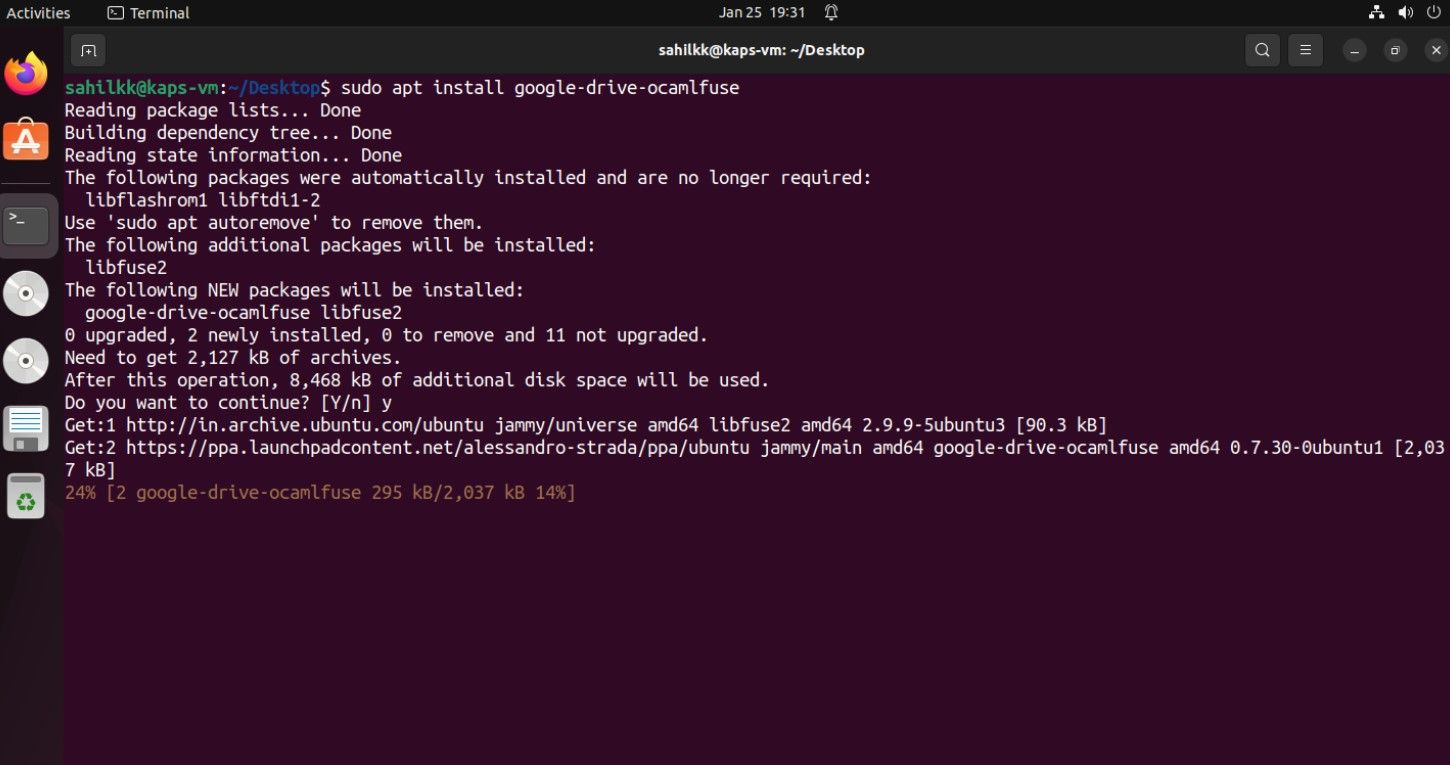Click the in.archive.ubuntu.com URL
Screen dimensions: 1450x765
318,425
